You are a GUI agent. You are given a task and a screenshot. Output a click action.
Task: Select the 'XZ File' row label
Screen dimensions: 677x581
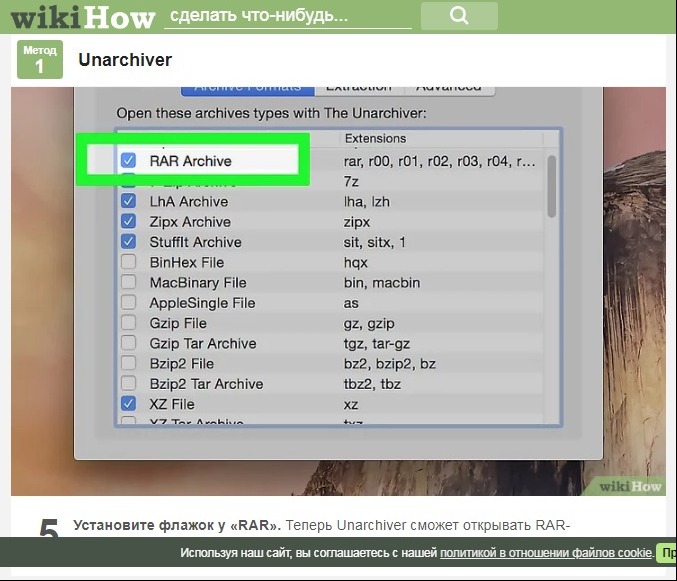[172, 404]
